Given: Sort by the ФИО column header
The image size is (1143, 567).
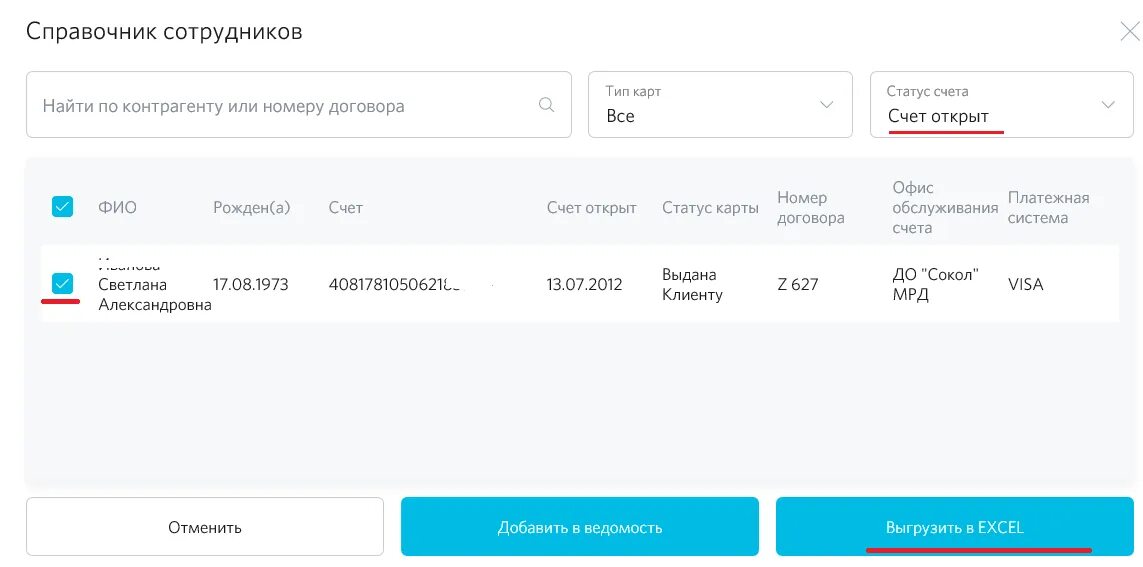Looking at the screenshot, I should click(117, 208).
